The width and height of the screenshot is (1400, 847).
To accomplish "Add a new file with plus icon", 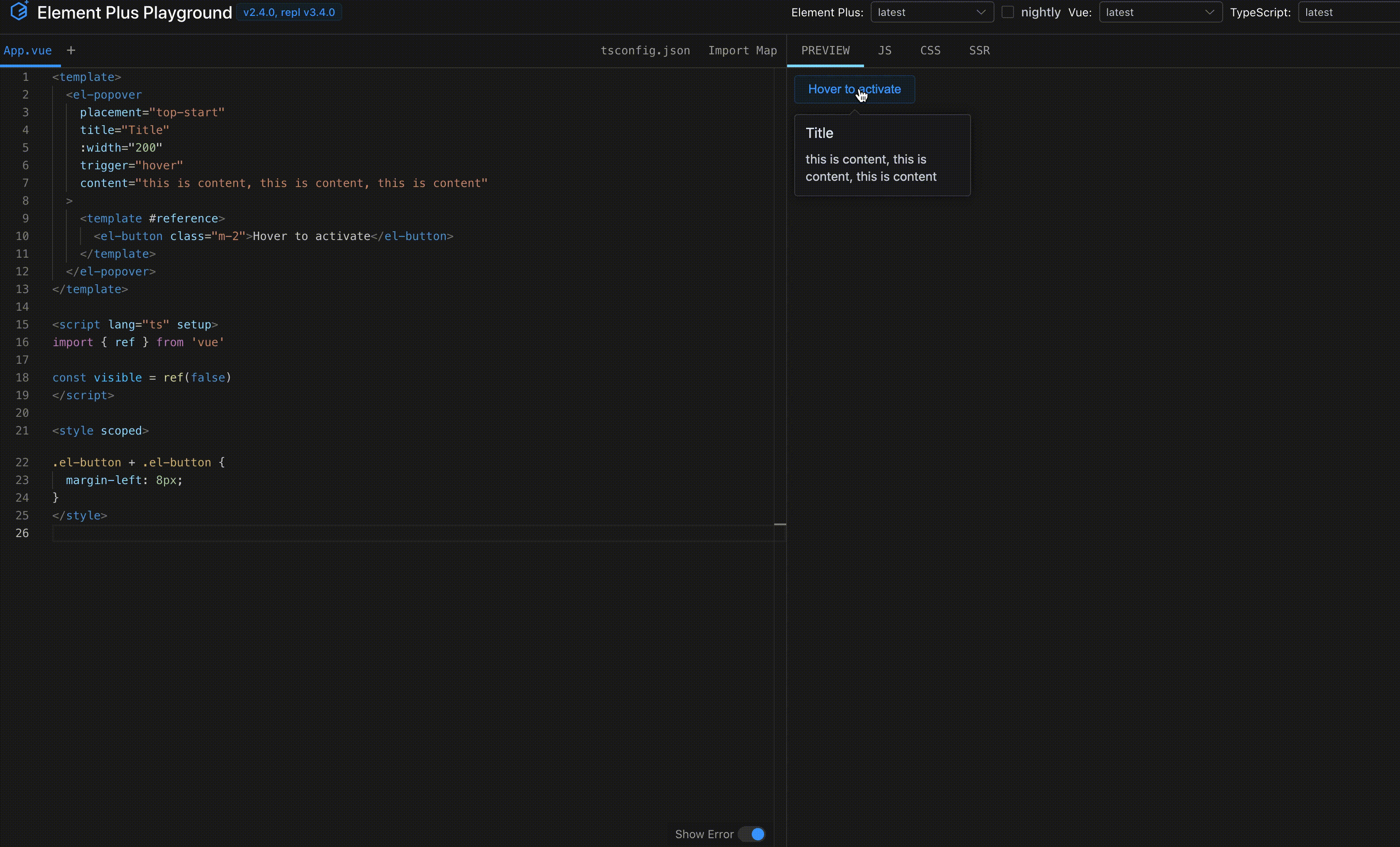I will [71, 50].
